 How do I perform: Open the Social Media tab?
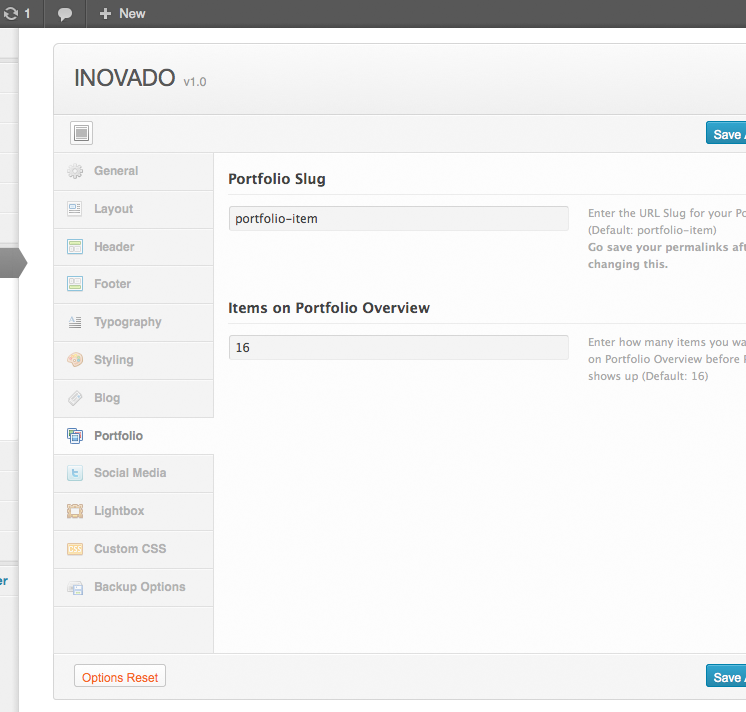(134, 473)
